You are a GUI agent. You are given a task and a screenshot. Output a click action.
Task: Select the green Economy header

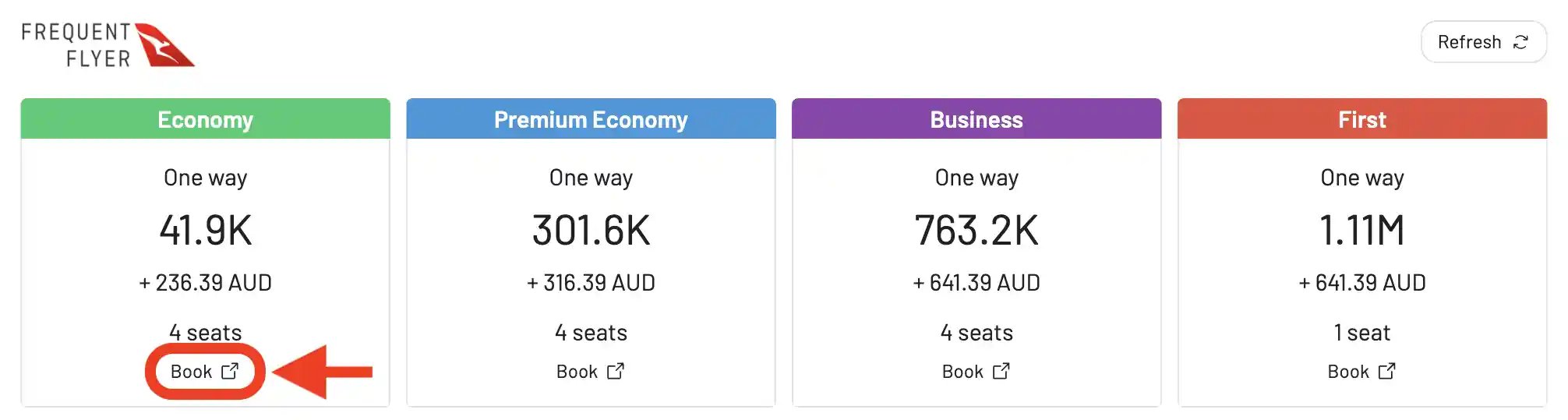206,119
